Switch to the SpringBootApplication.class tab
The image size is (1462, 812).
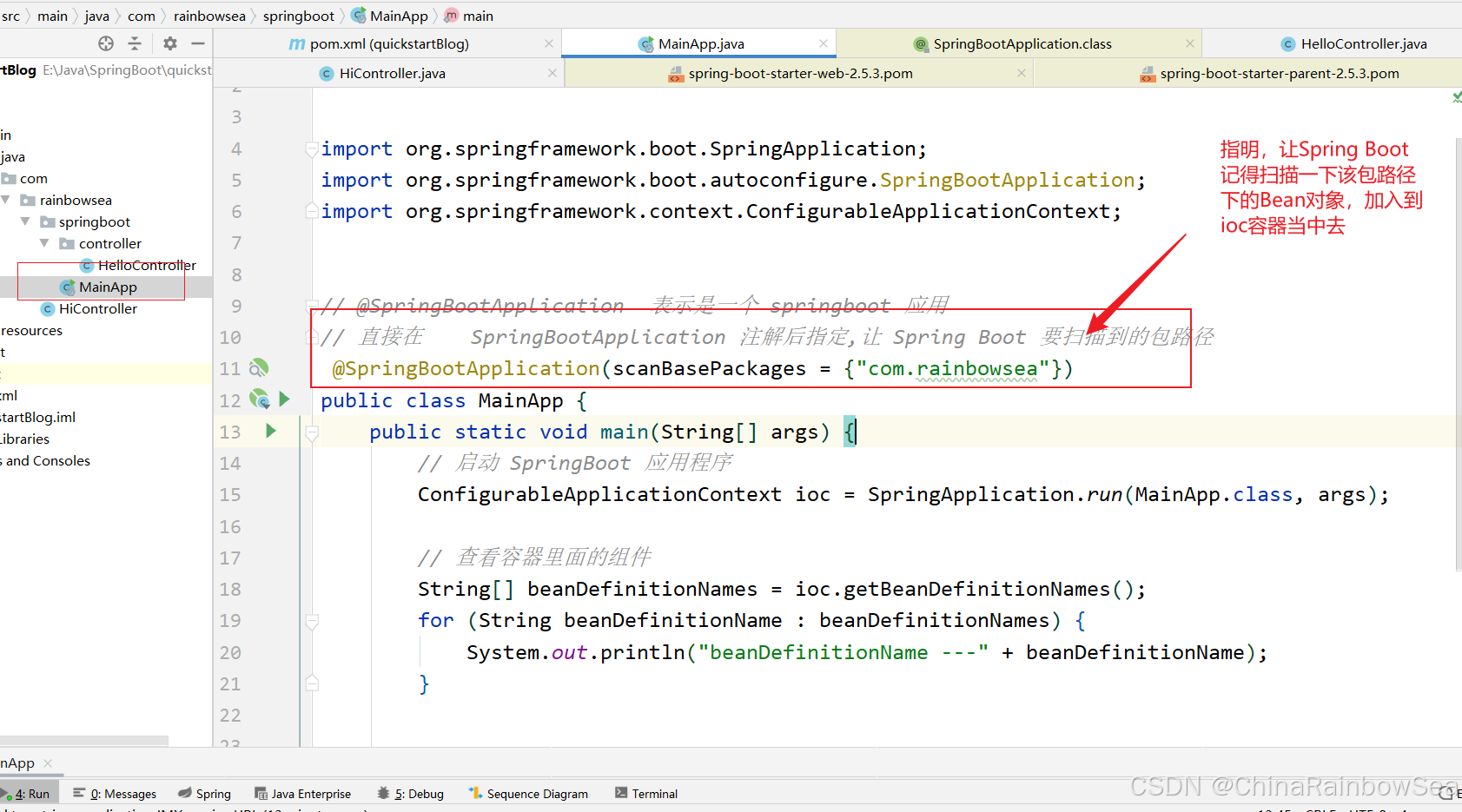(1022, 44)
